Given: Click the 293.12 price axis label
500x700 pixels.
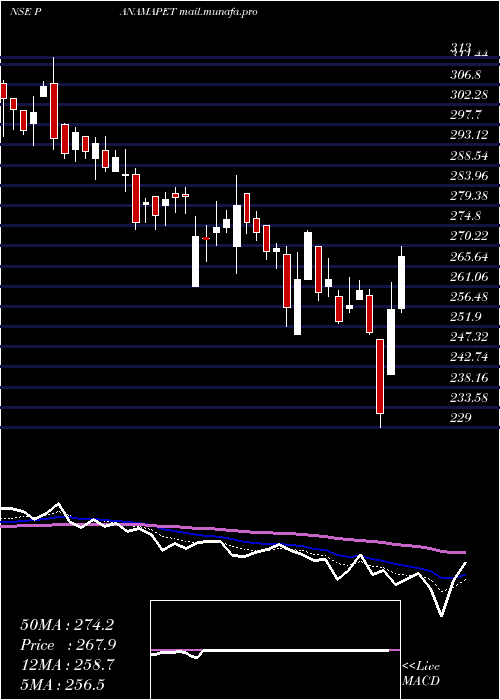Looking at the screenshot, I should 468,135.
